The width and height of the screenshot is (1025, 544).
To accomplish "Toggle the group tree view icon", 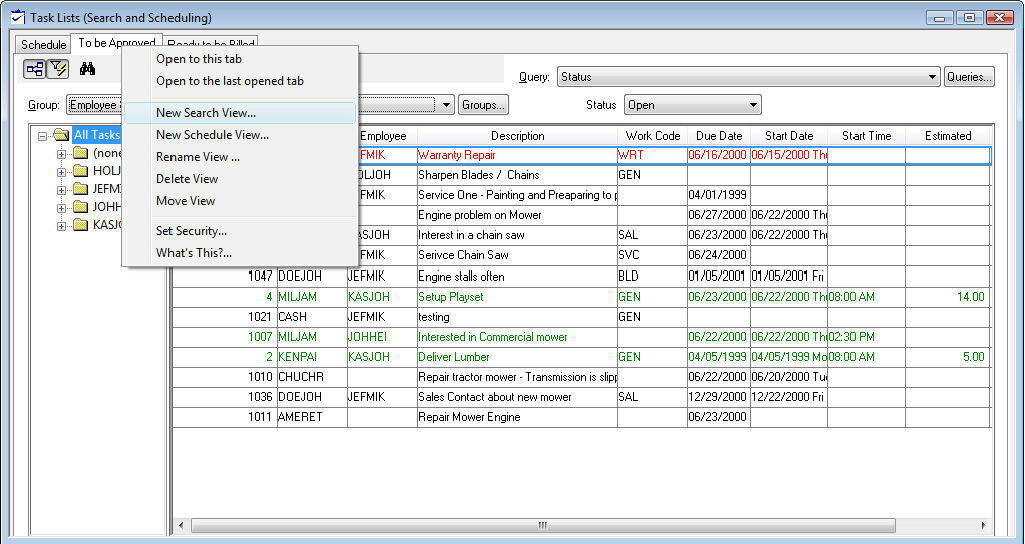I will [x=35, y=69].
